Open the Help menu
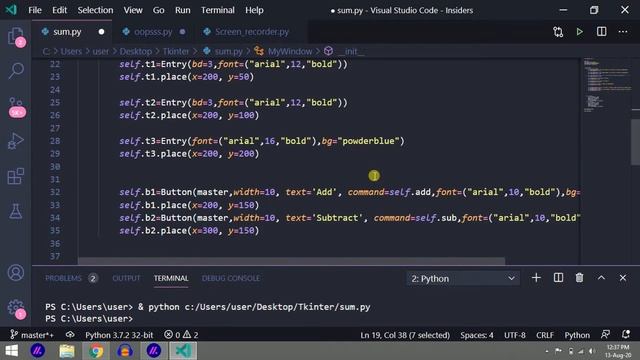 tap(254, 10)
